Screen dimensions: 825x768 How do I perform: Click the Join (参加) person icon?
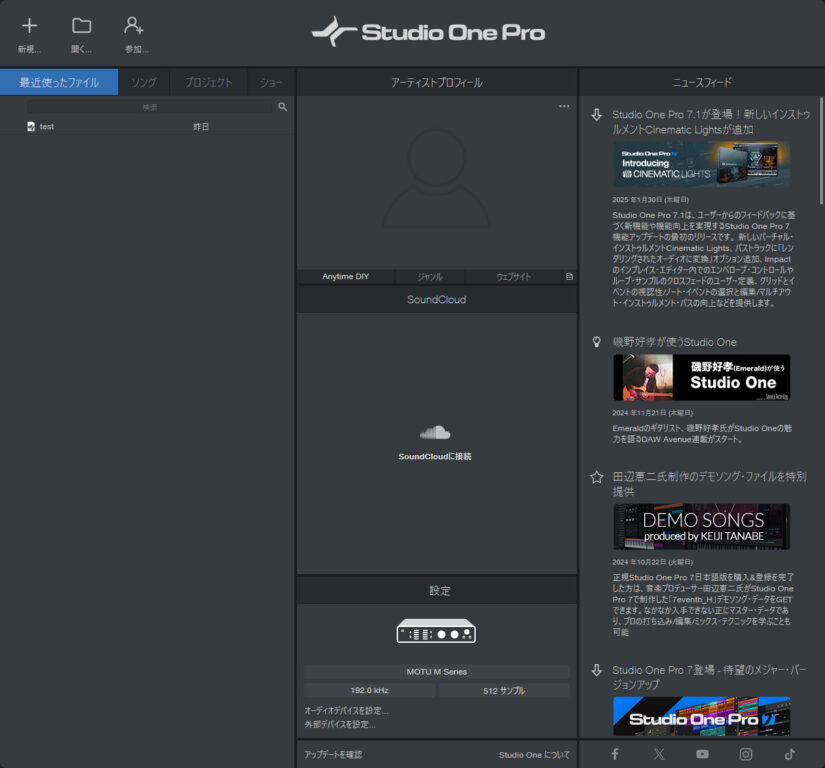coord(134,26)
